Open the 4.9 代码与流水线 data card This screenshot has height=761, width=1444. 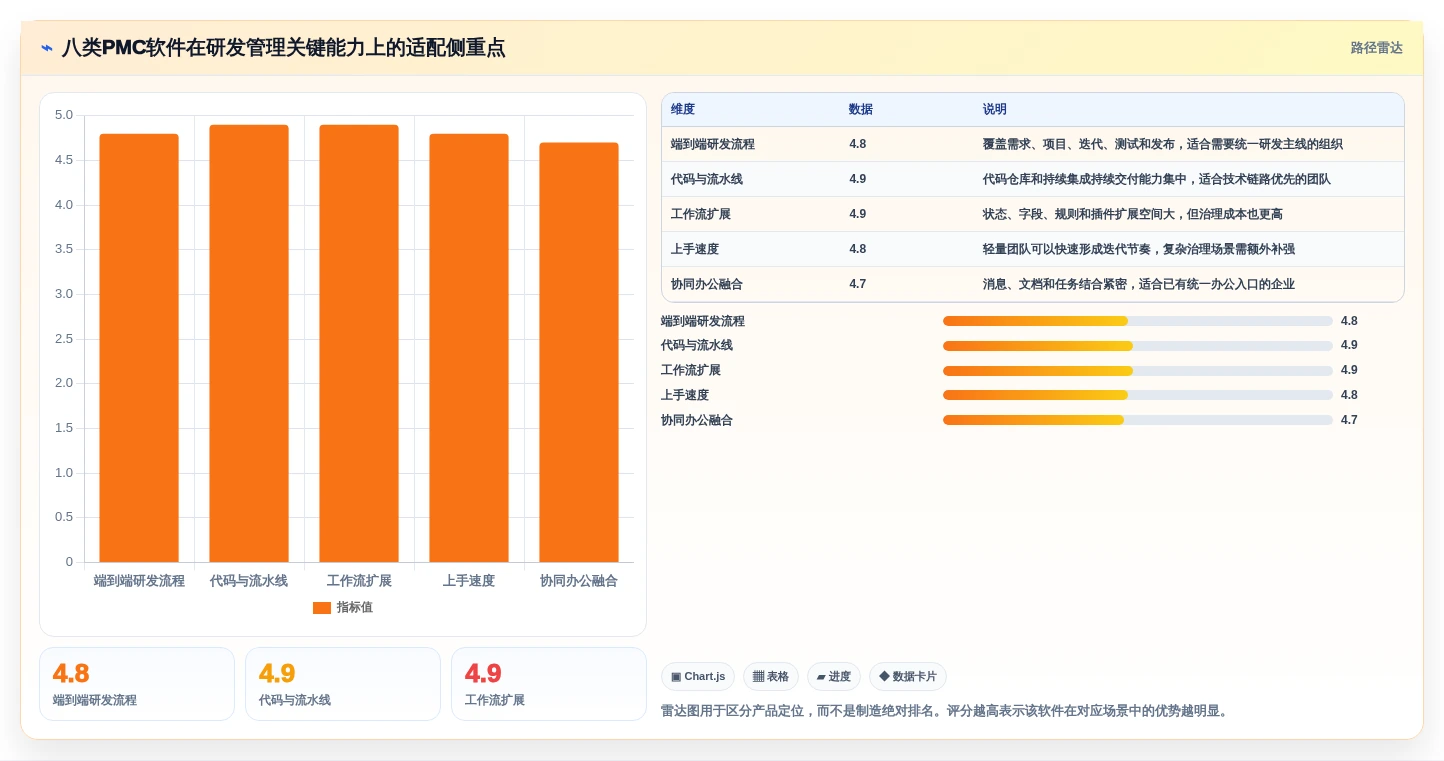(343, 684)
